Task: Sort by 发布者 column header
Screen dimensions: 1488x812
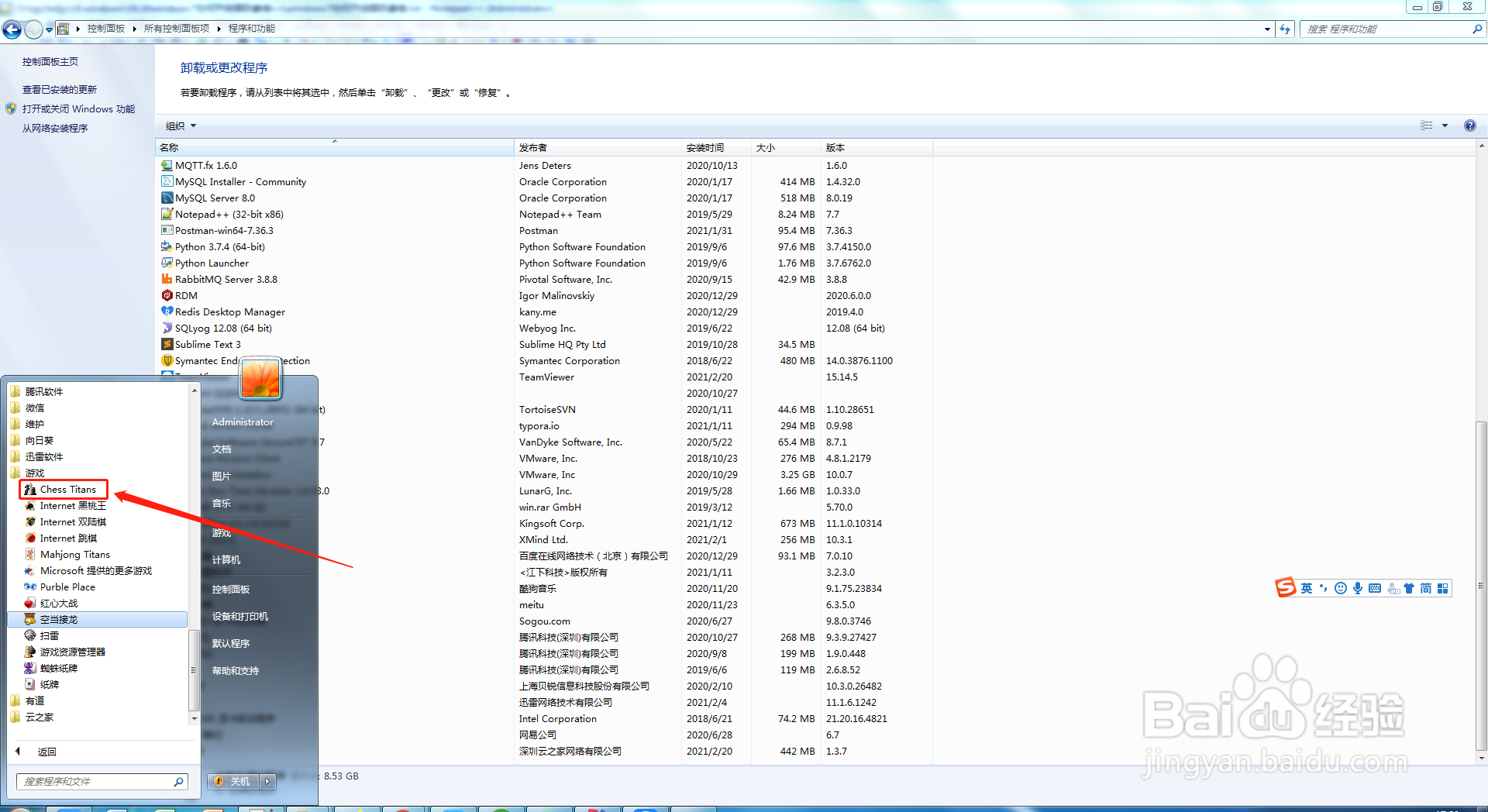Action: coord(598,148)
